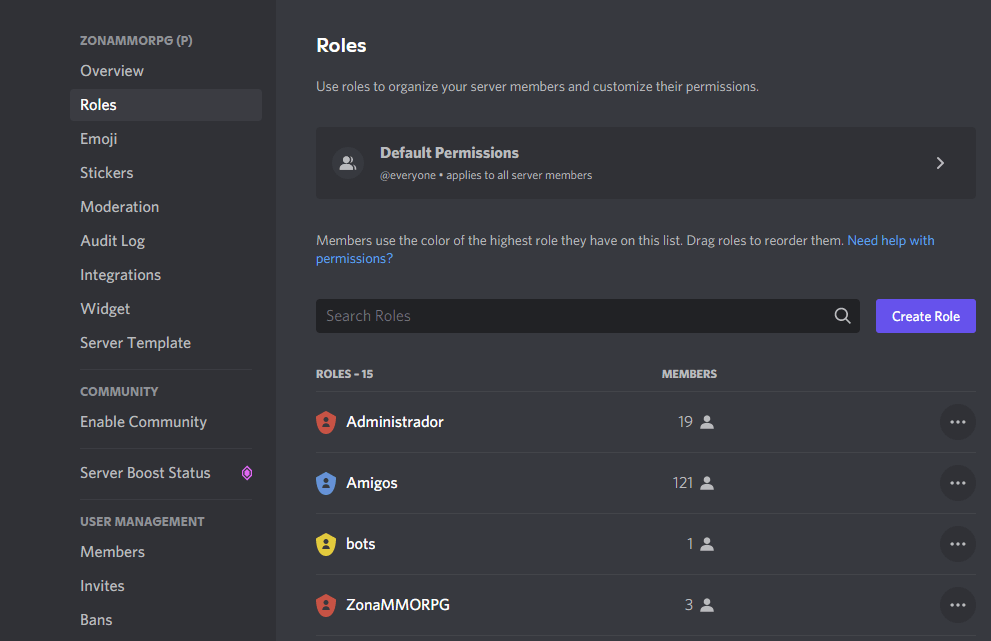The image size is (991, 641).
Task: Click the yellow bots role shield icon
Action: [325, 544]
